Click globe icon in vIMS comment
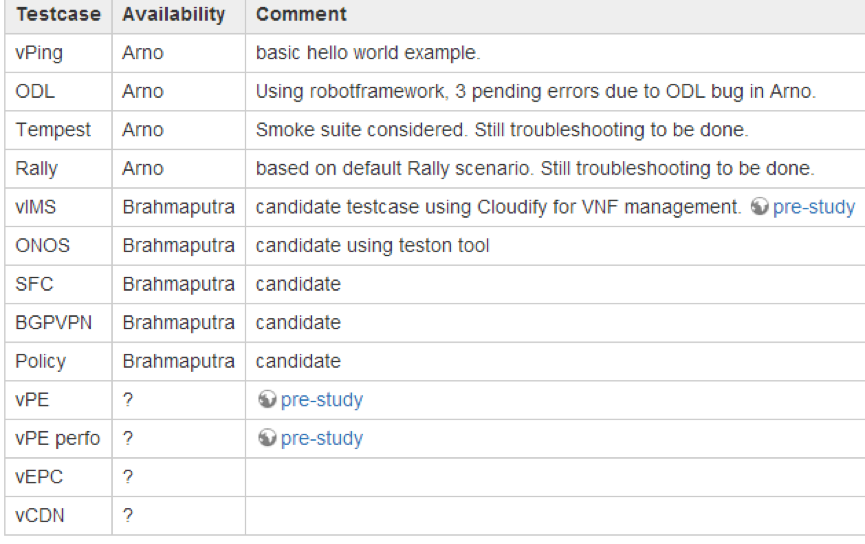865x544 pixels. tap(759, 207)
